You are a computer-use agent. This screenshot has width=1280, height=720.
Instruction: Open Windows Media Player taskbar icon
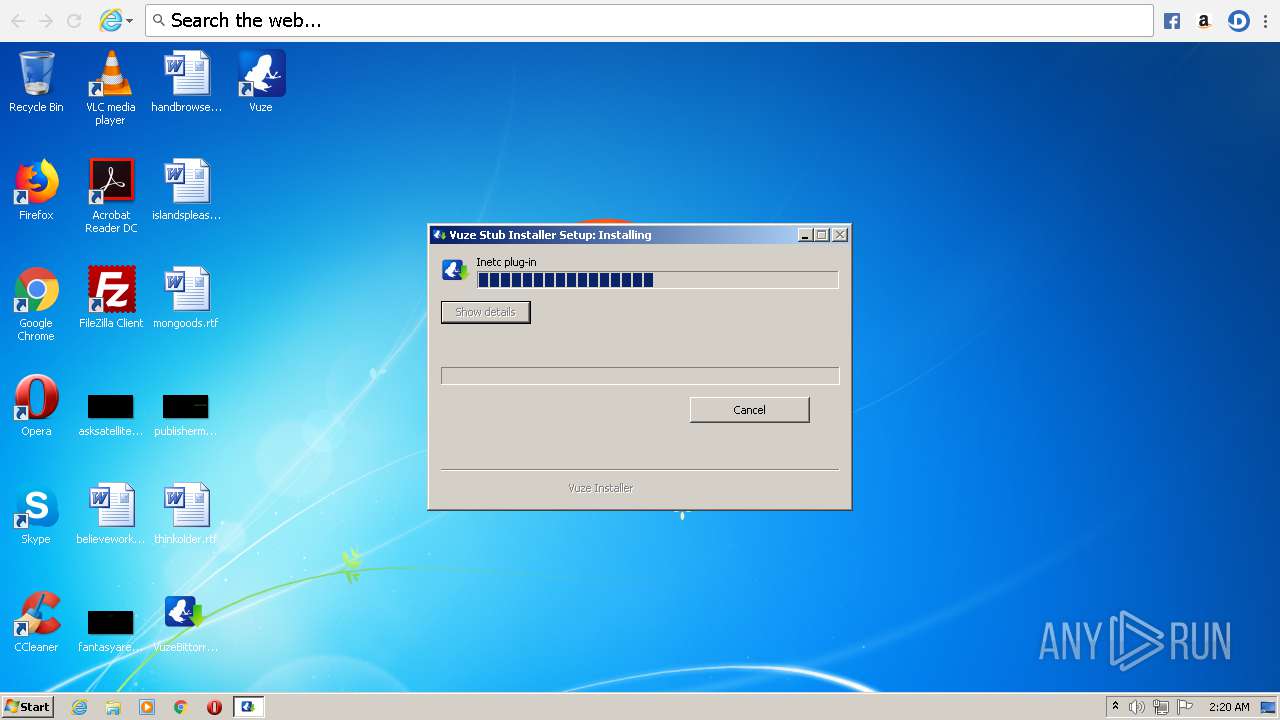[147, 707]
